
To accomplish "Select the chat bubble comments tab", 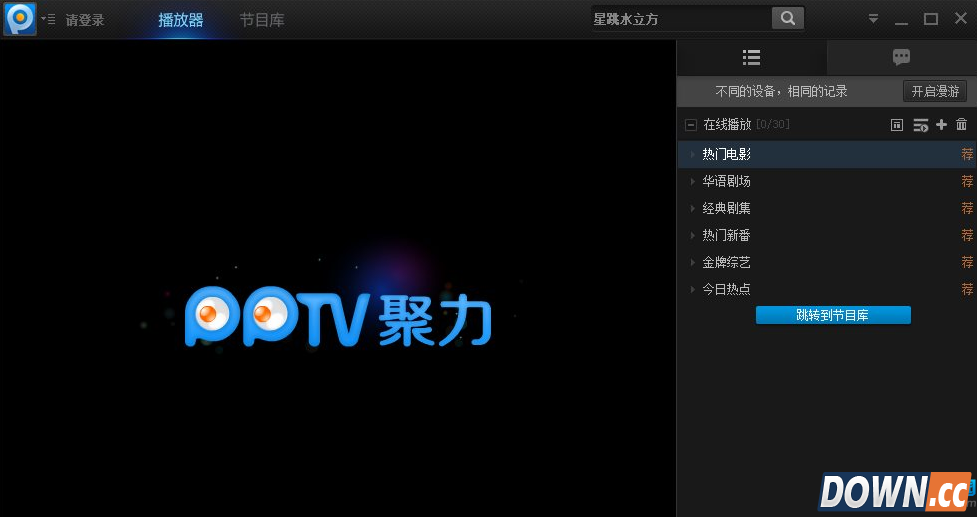I will (x=902, y=58).
